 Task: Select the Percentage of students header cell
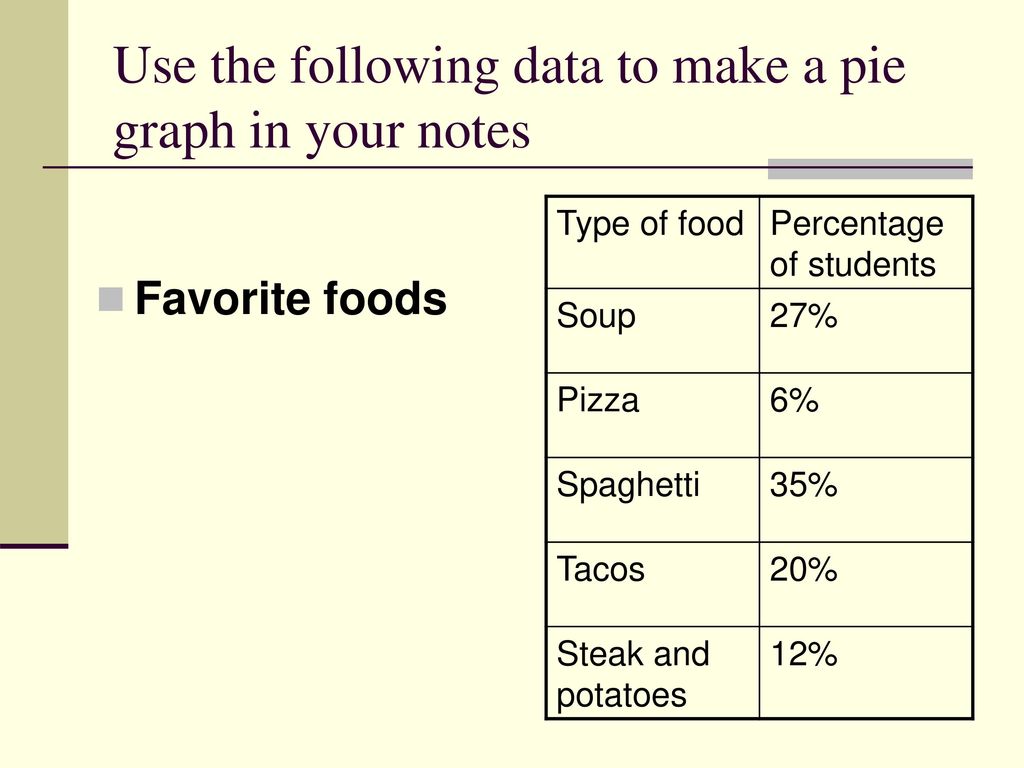866,242
